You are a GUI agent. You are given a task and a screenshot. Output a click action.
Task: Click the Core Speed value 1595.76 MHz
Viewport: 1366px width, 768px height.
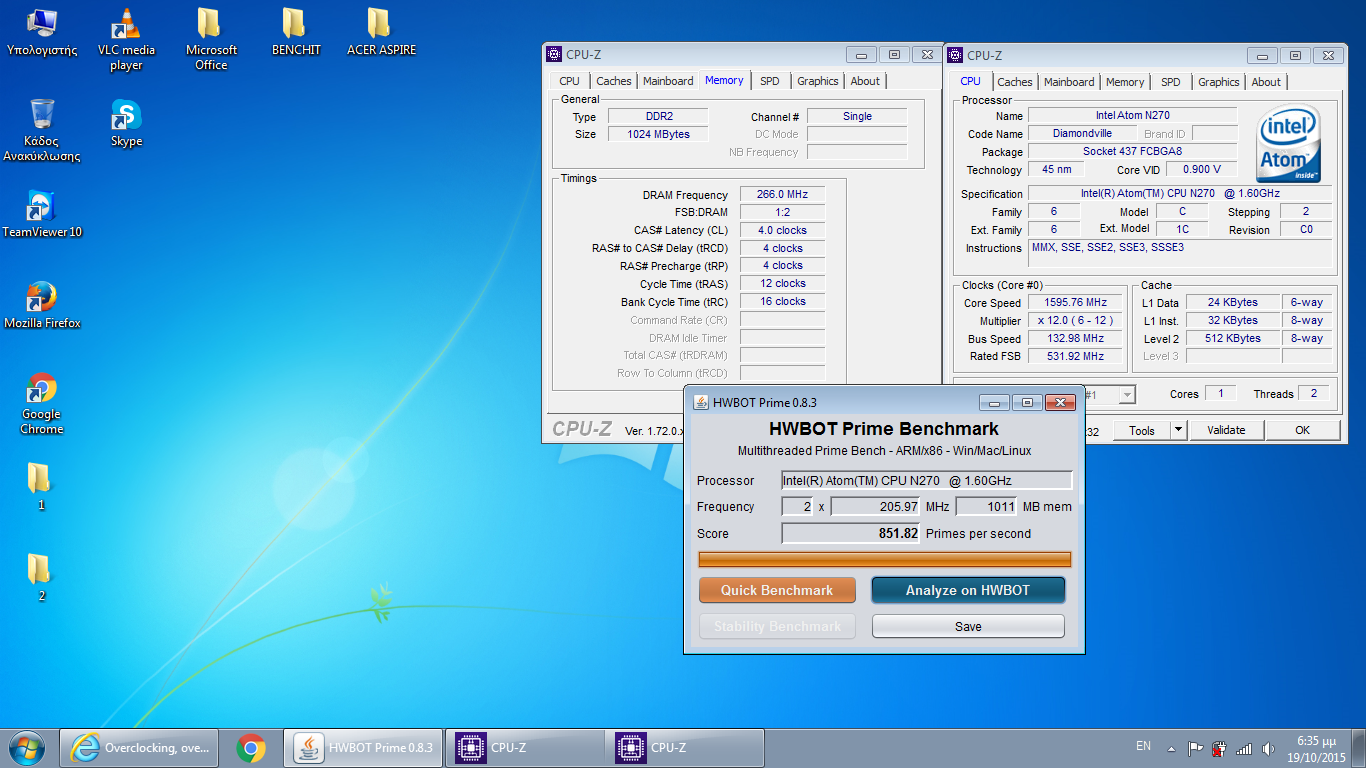pos(1077,303)
